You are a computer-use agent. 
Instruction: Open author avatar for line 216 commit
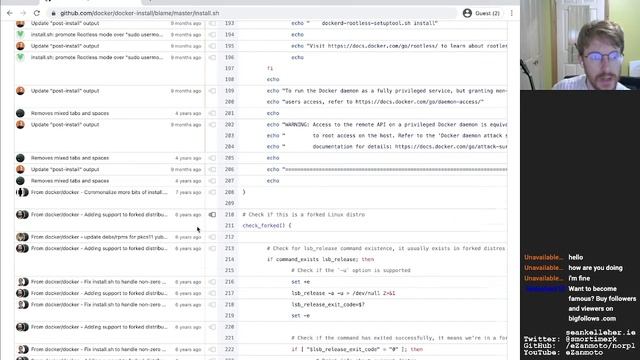tap(23, 282)
